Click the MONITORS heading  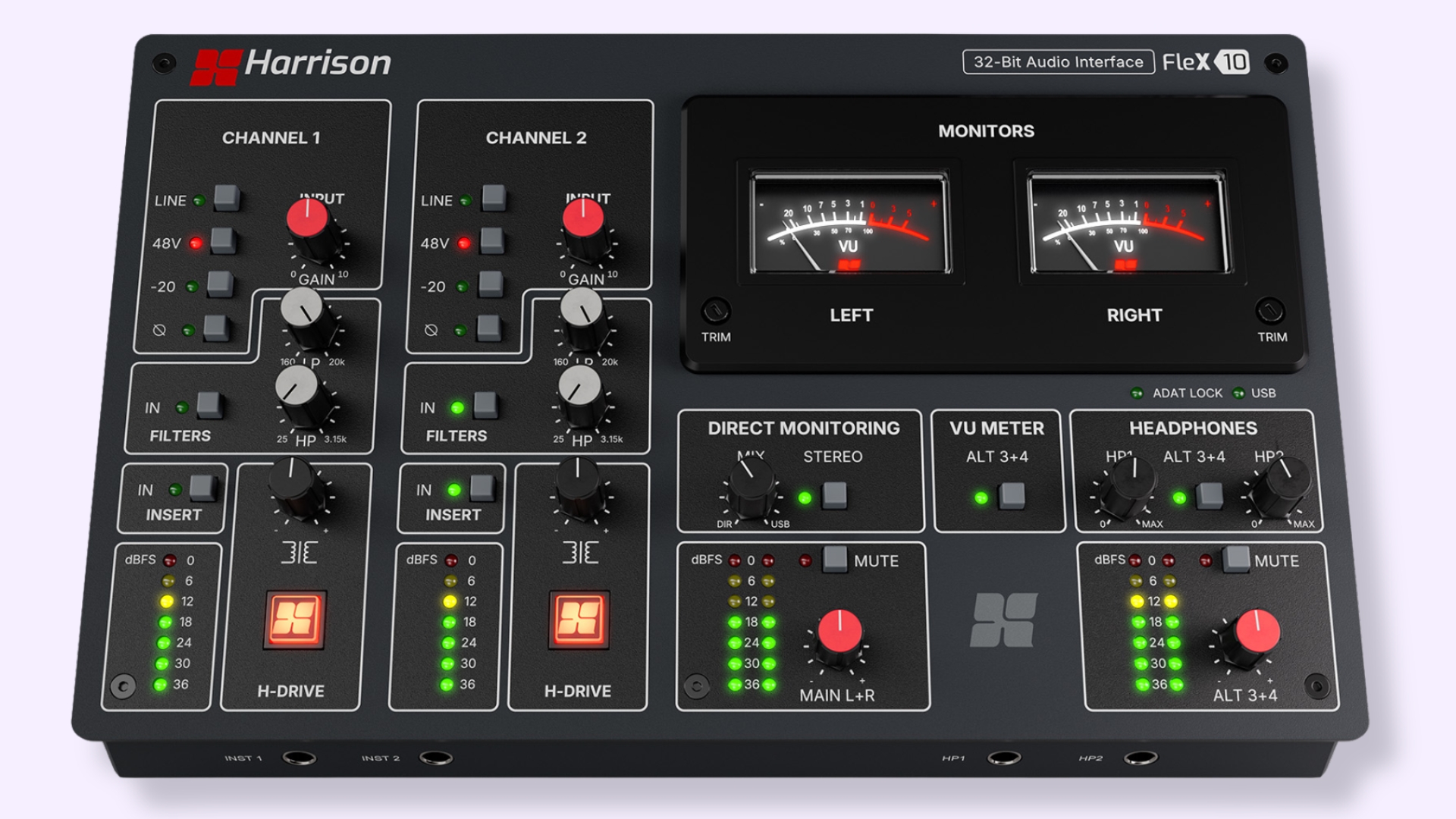pyautogui.click(x=986, y=131)
